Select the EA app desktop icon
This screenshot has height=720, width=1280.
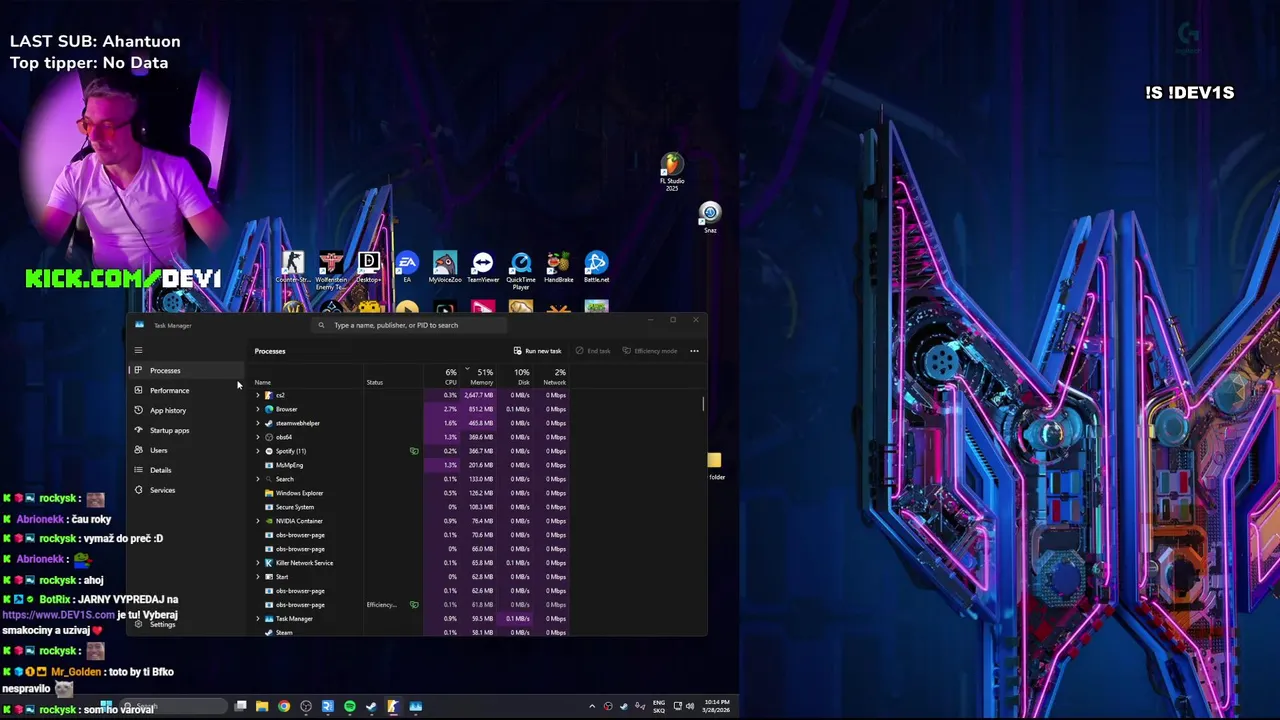406,267
